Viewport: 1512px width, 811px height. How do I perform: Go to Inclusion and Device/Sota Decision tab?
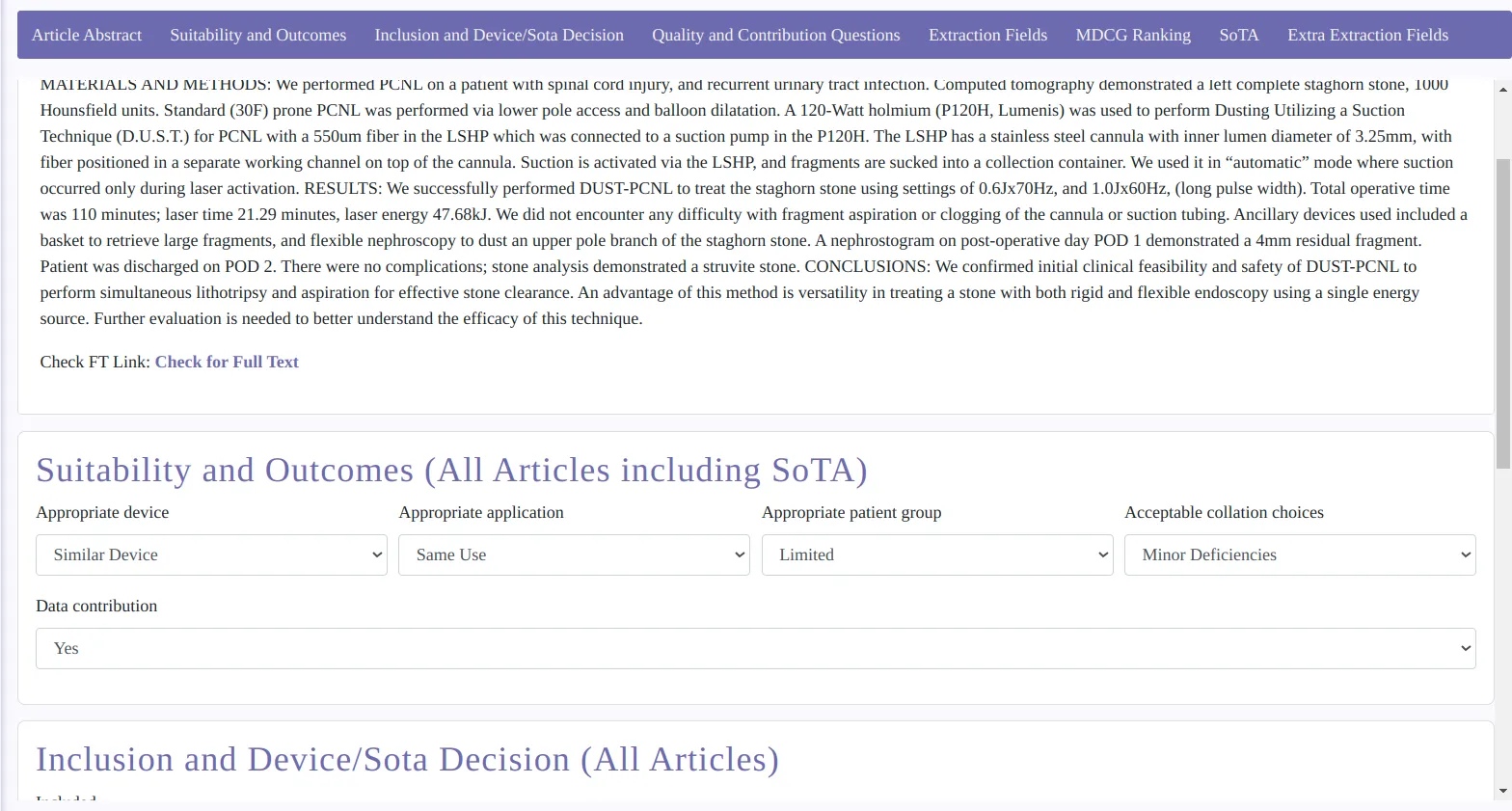tap(499, 35)
